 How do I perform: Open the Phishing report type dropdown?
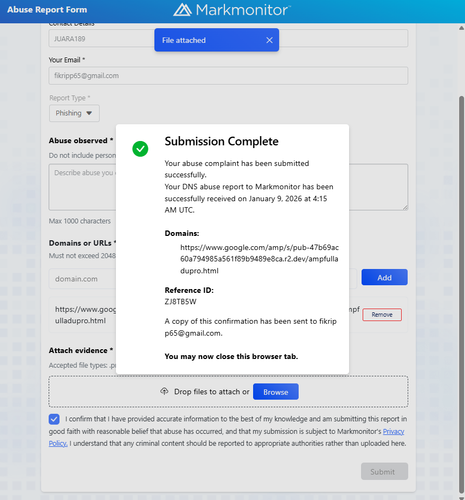coord(74,113)
